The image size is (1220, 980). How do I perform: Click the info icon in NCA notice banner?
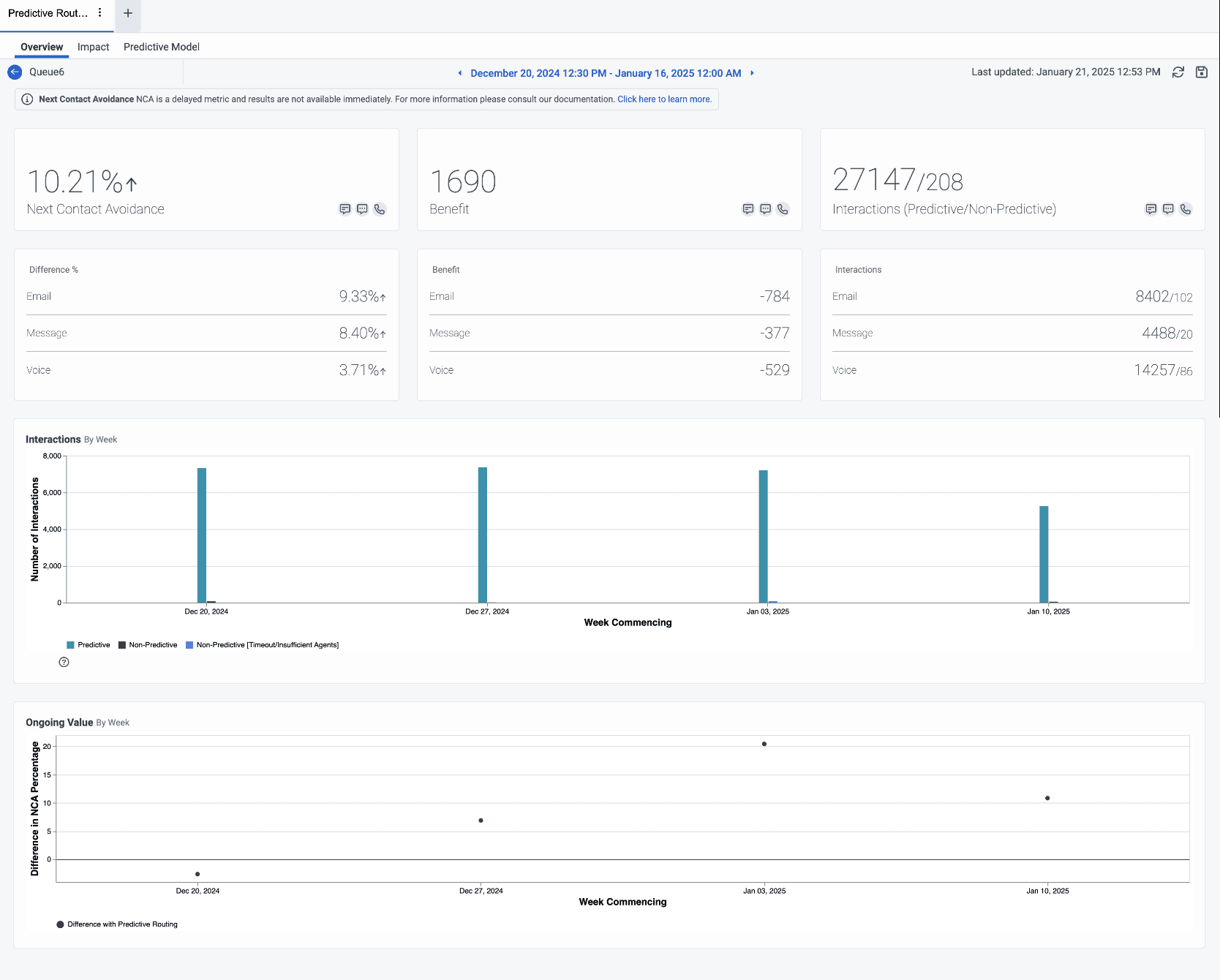[x=27, y=99]
